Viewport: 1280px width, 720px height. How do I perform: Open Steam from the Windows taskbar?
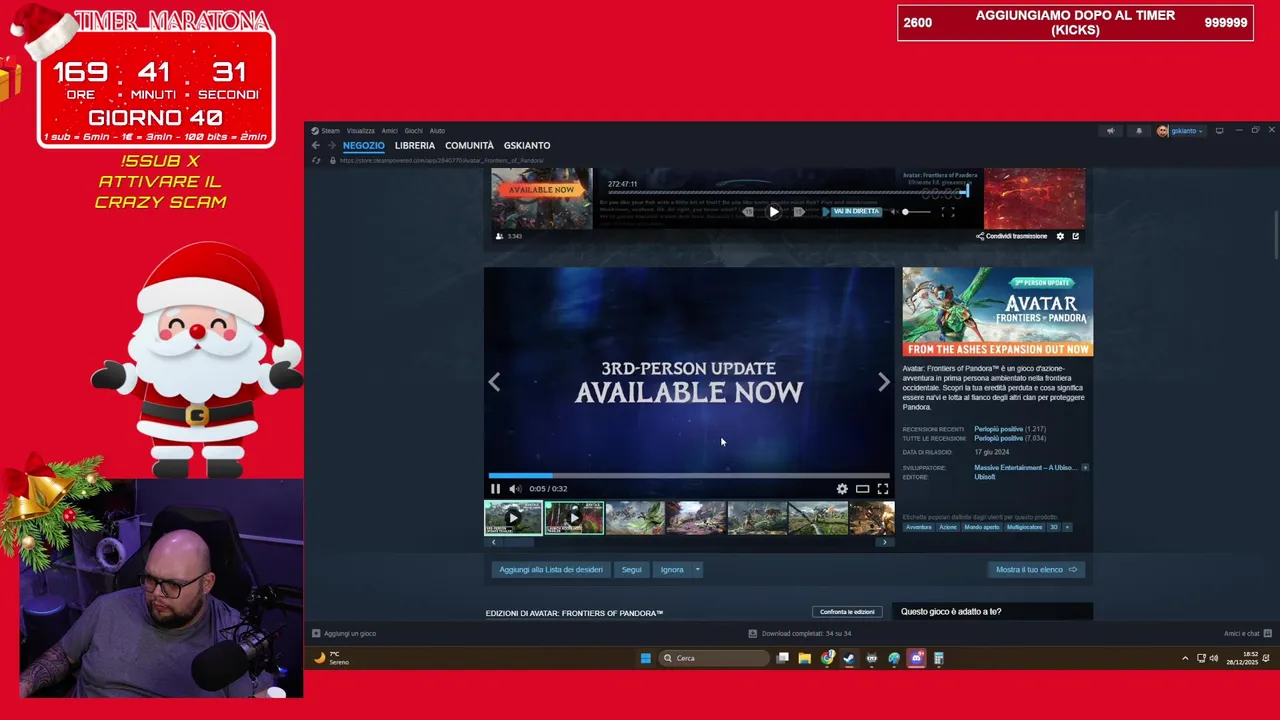[x=849, y=658]
